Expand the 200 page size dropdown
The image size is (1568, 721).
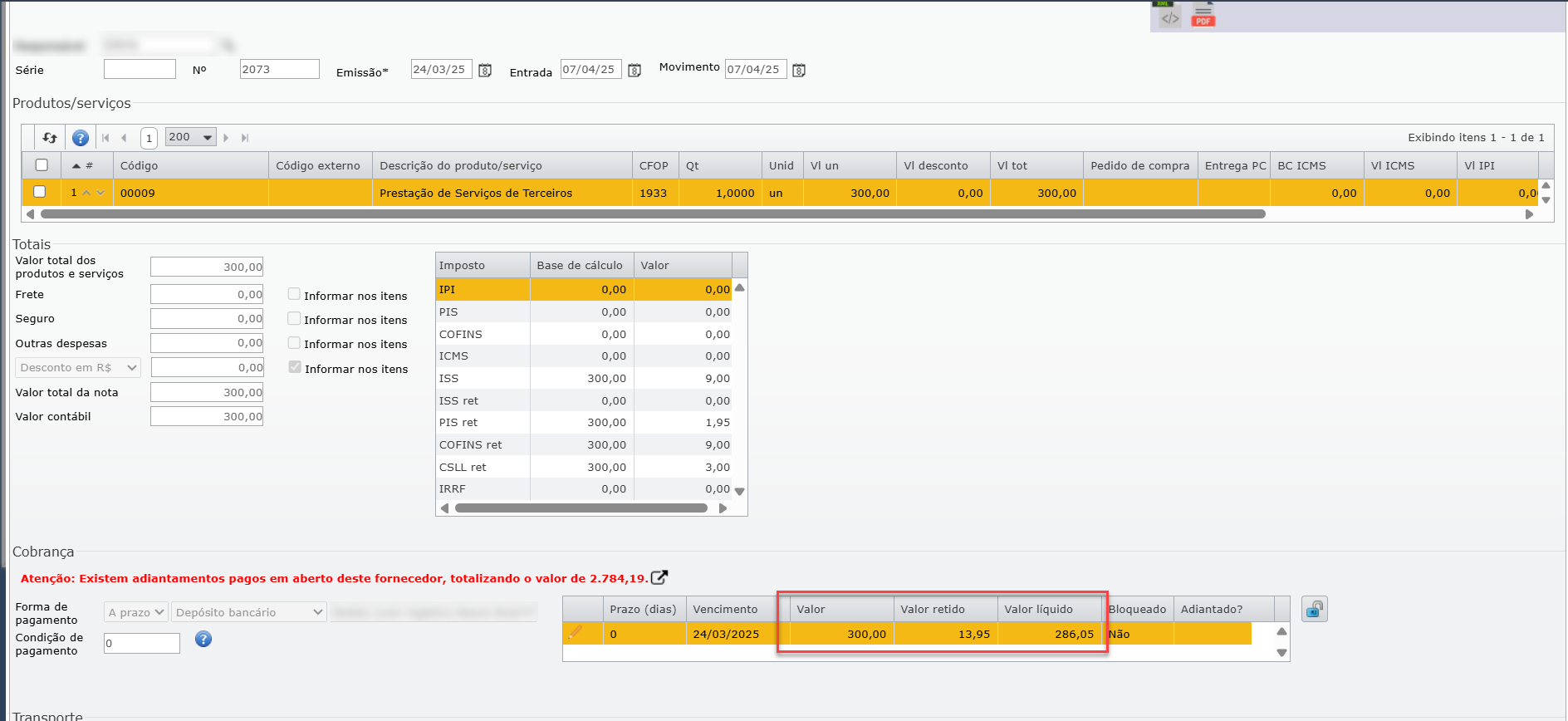[191, 137]
